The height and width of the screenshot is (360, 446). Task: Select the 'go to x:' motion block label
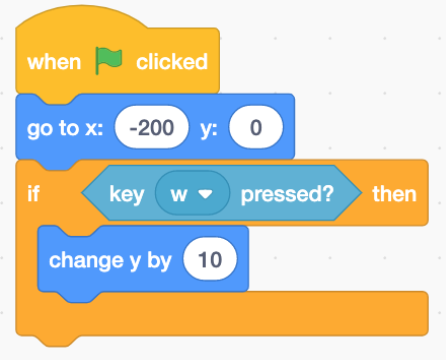(x=65, y=128)
